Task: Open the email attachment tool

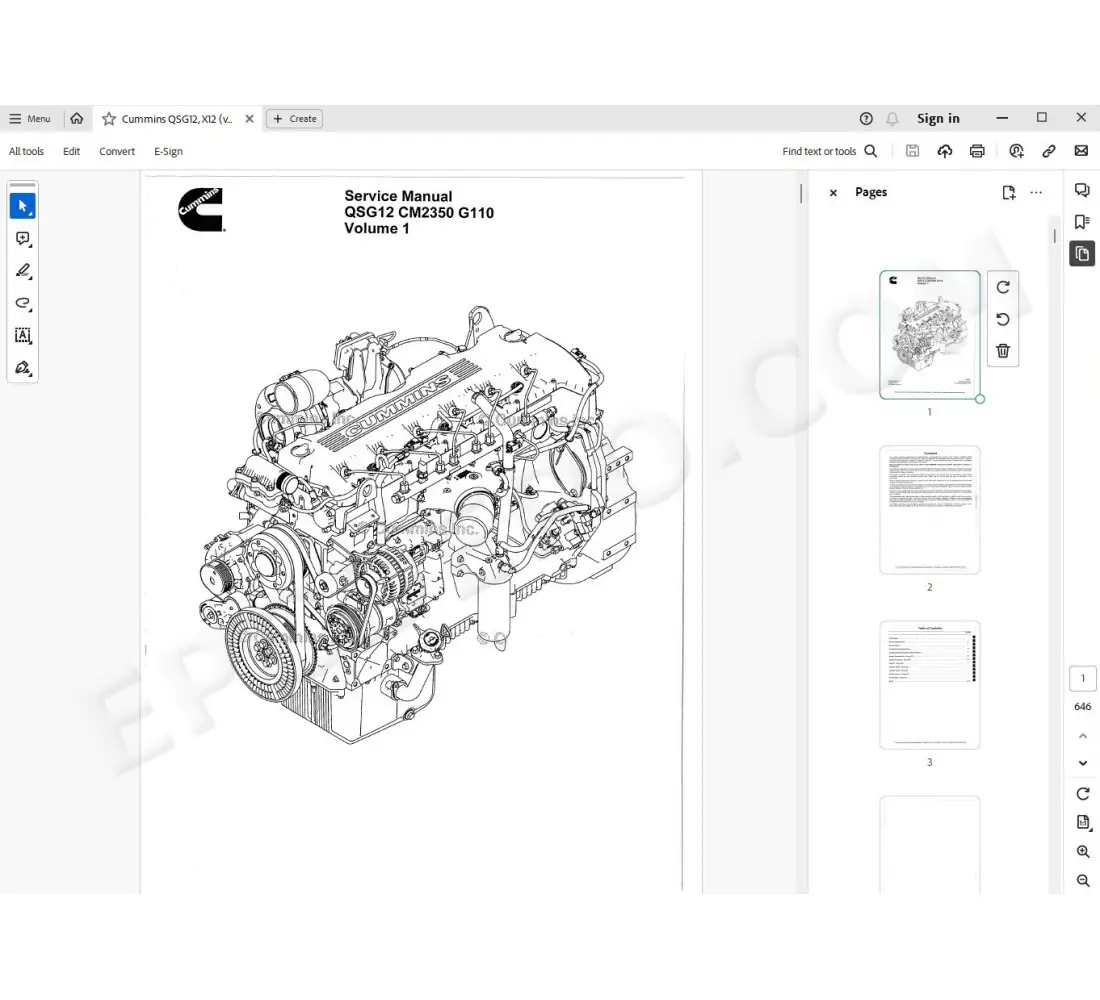Action: click(1081, 150)
